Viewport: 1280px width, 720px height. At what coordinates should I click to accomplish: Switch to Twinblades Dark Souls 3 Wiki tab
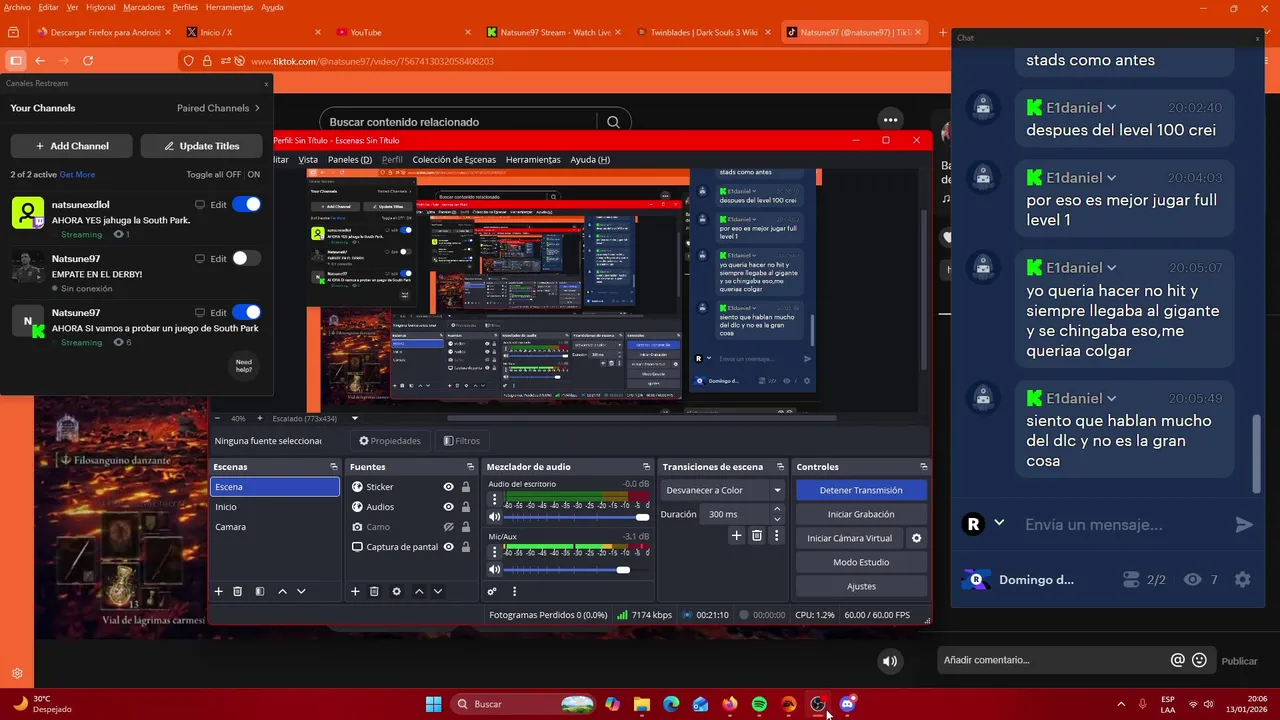point(703,32)
